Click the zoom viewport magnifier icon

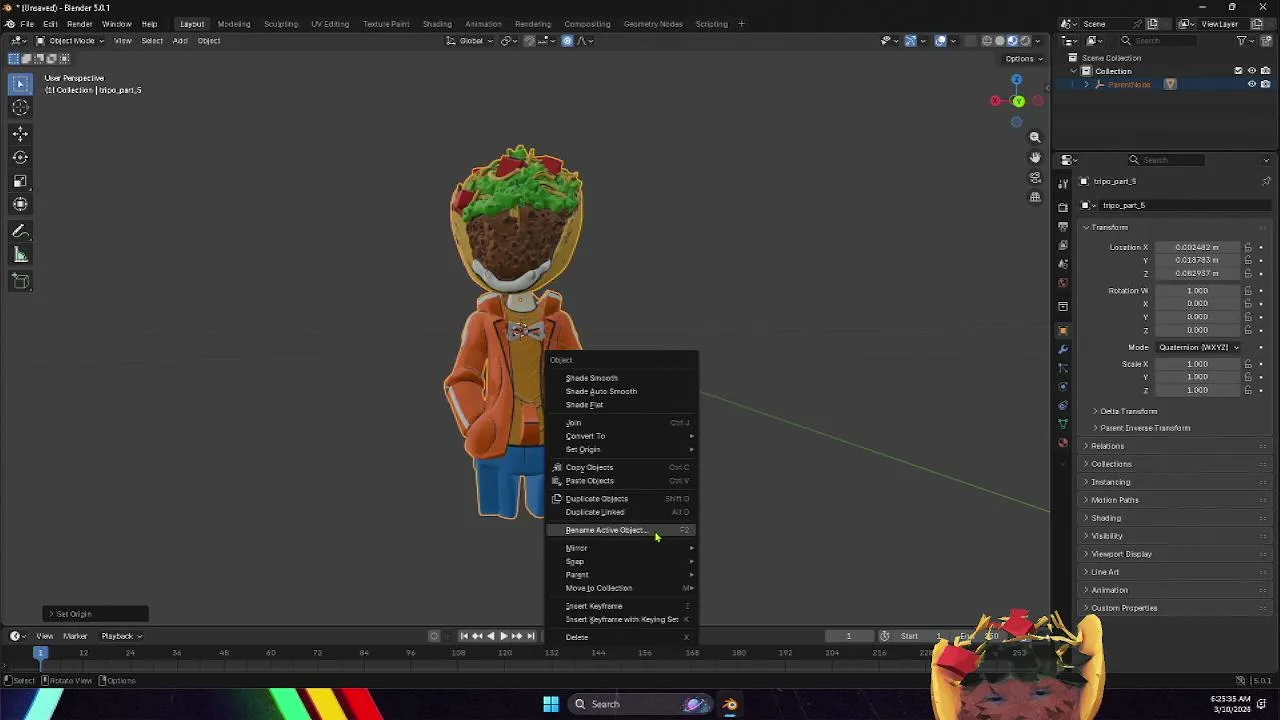tap(1035, 137)
